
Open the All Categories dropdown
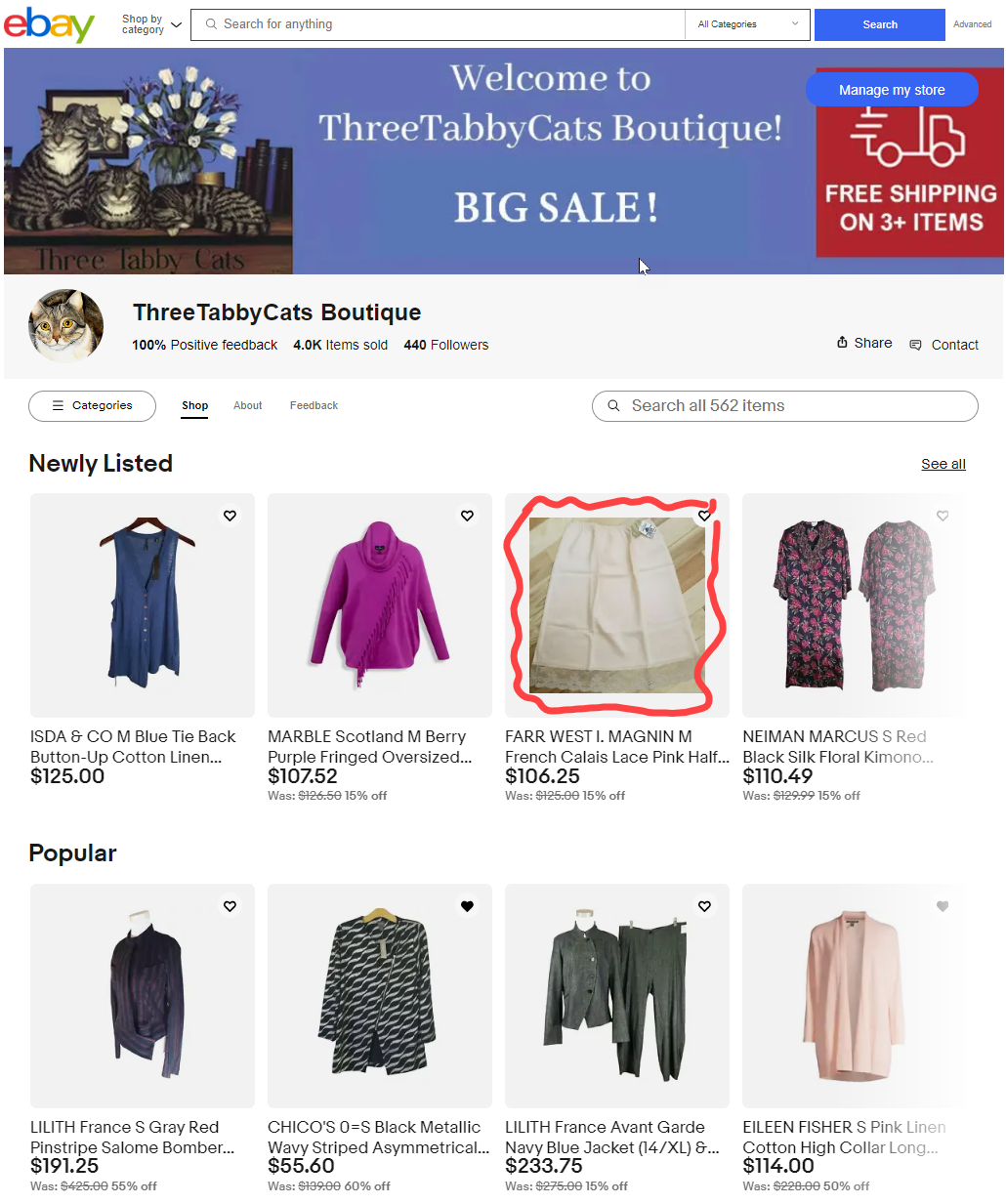coord(748,24)
